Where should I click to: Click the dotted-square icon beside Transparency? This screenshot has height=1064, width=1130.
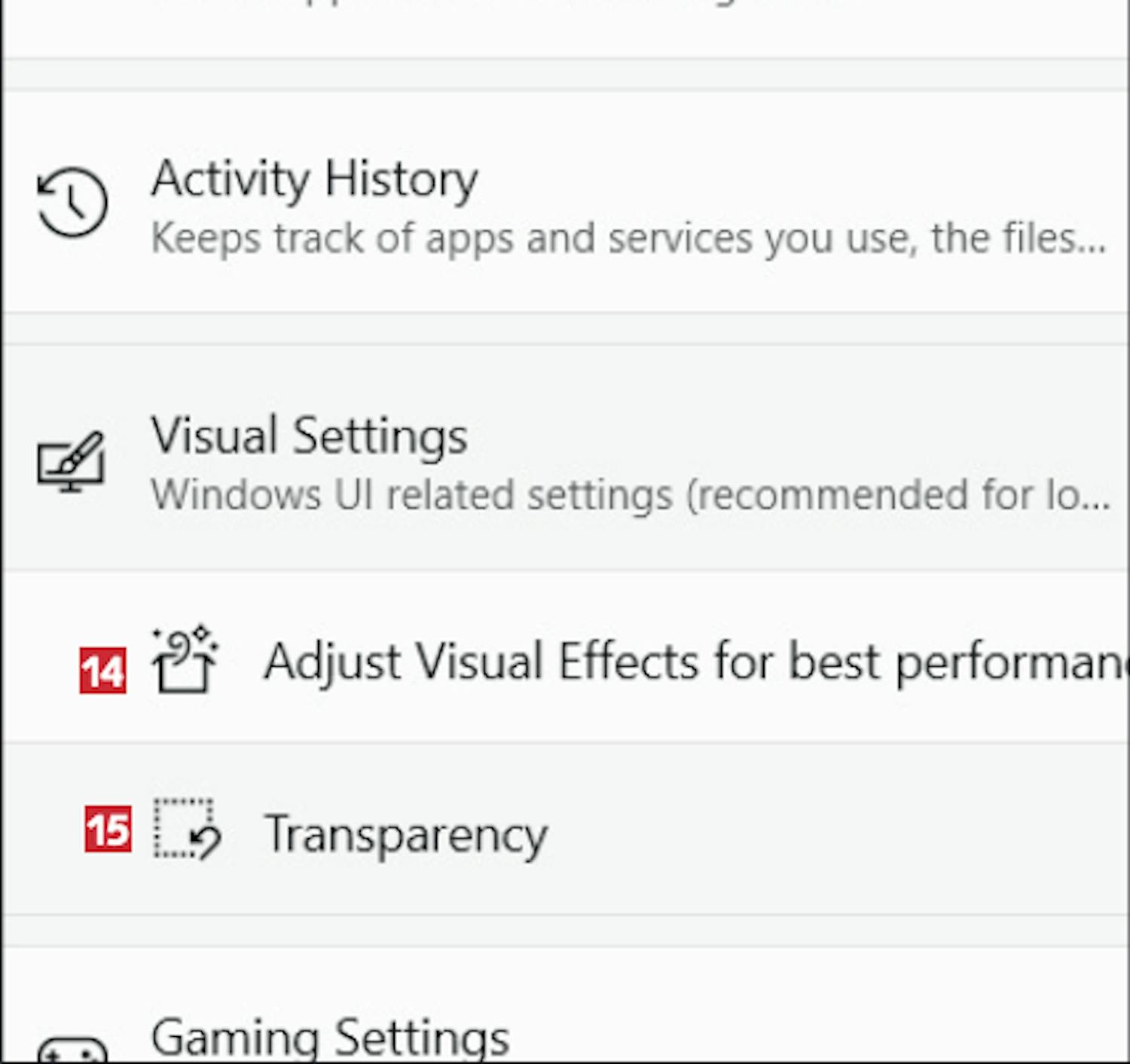(187, 830)
